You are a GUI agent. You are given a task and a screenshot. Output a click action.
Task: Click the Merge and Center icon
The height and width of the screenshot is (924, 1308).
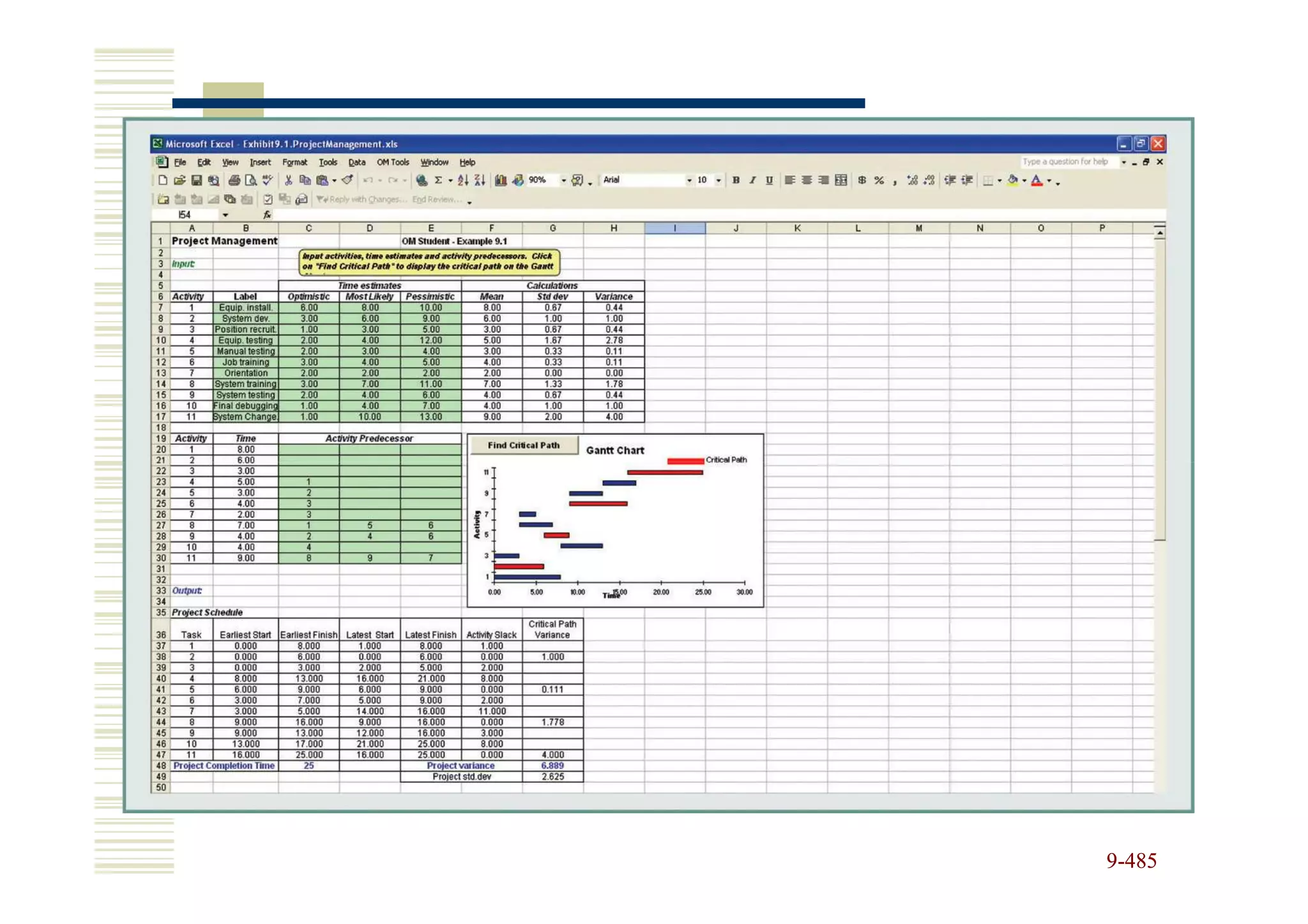click(x=841, y=181)
